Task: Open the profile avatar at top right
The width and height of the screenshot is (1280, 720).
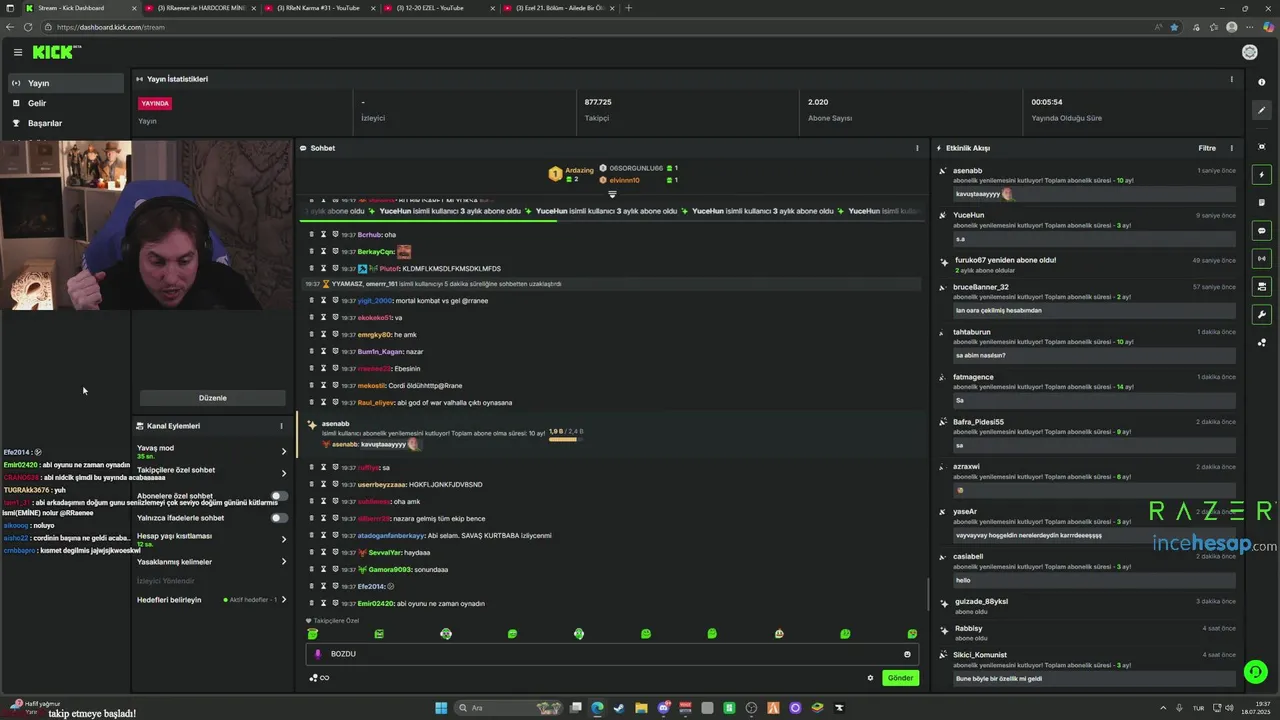Action: [1250, 52]
